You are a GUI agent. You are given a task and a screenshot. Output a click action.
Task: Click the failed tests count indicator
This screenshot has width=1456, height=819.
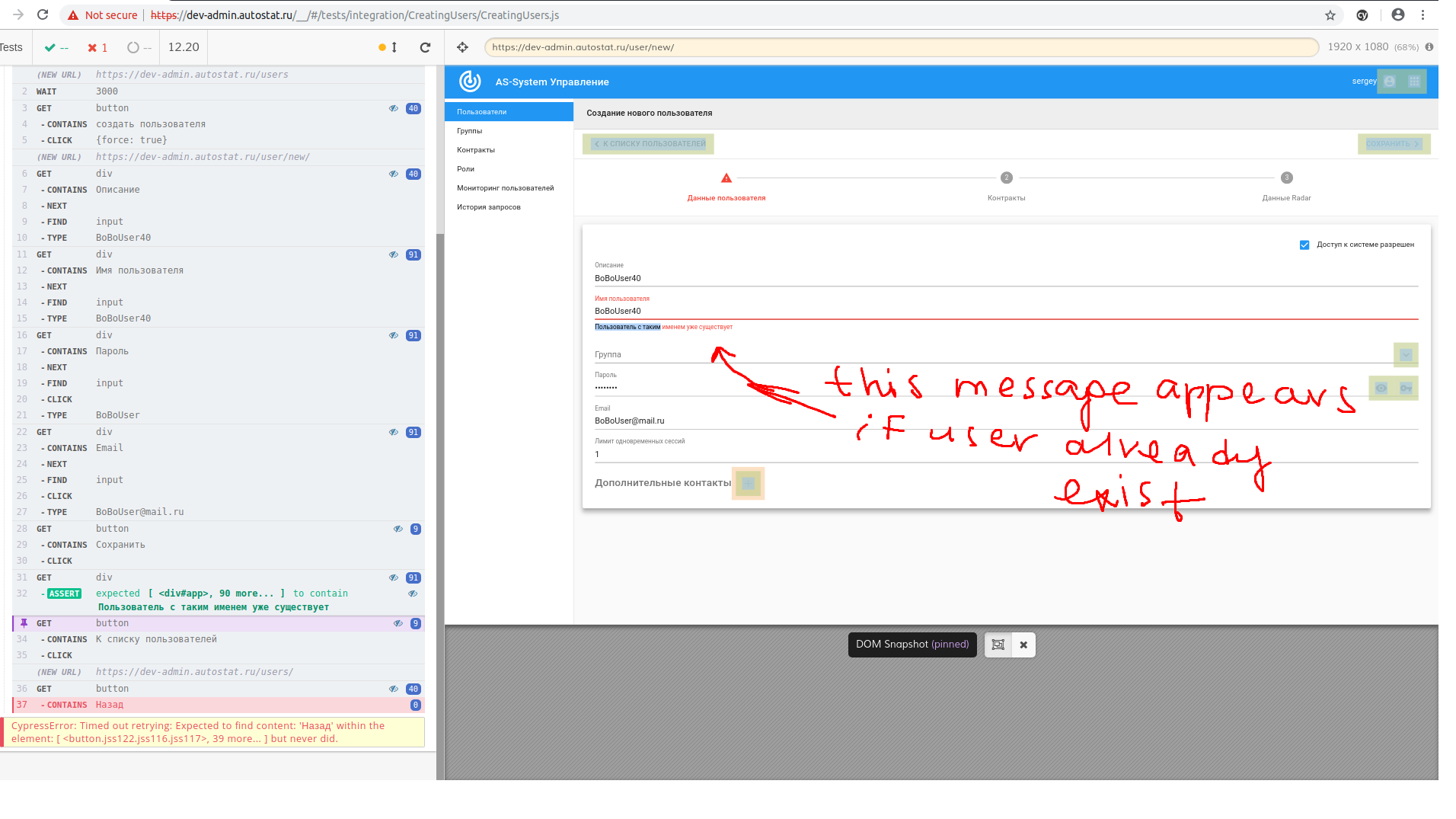point(97,47)
